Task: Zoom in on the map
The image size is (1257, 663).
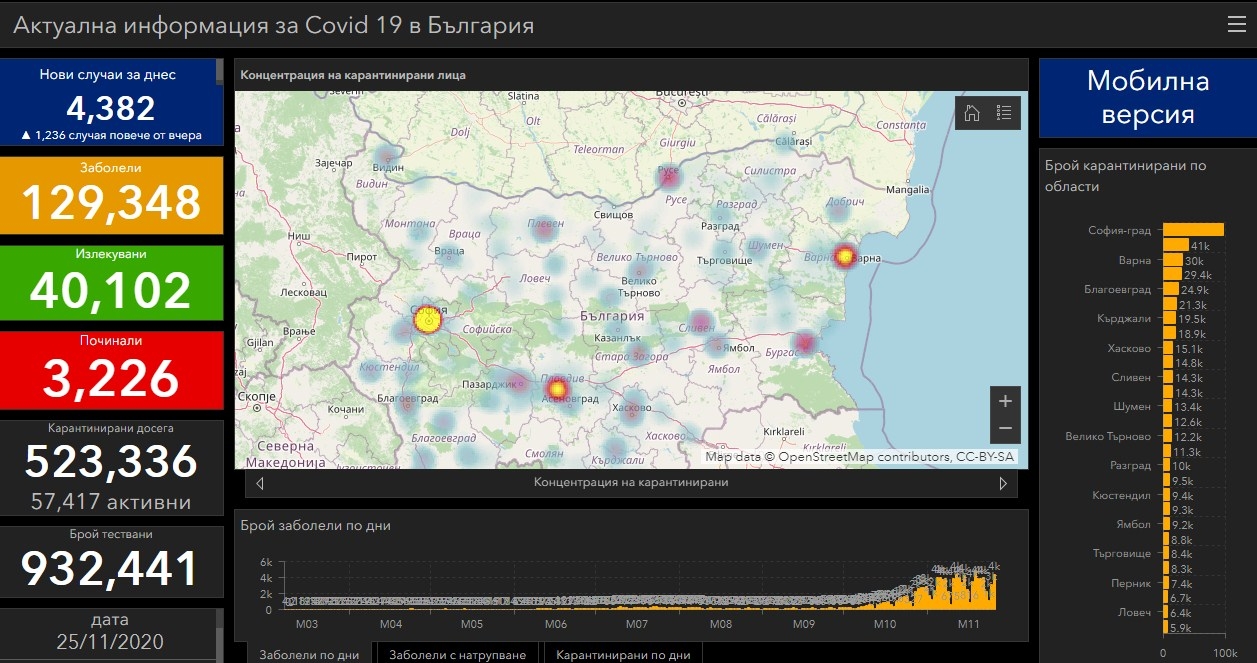Action: click(x=1005, y=401)
